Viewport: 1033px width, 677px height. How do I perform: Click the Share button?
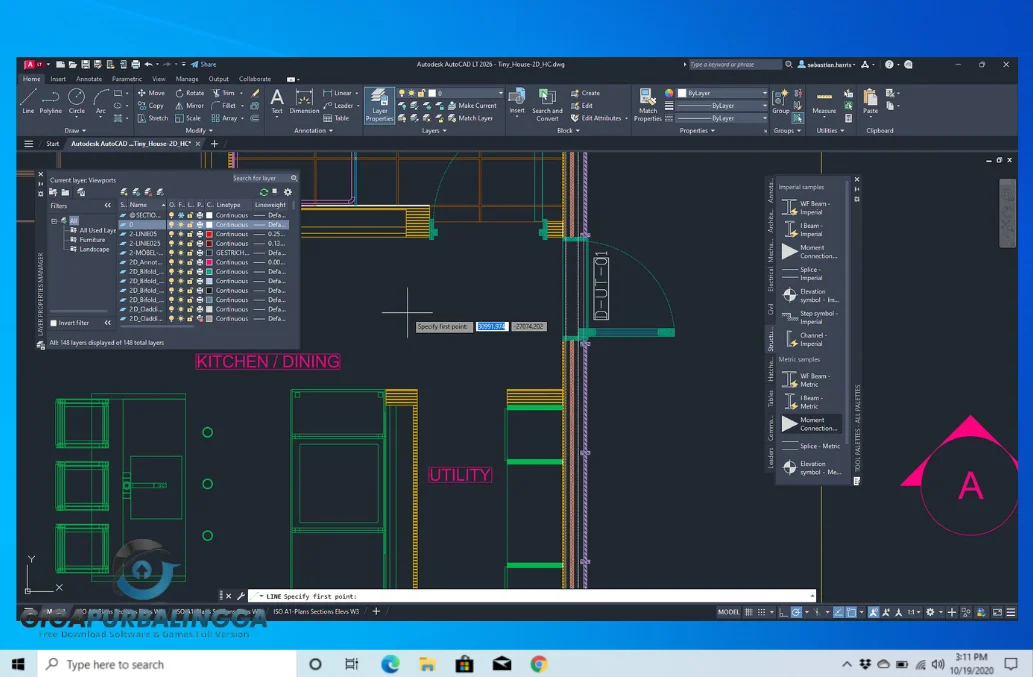coord(204,65)
